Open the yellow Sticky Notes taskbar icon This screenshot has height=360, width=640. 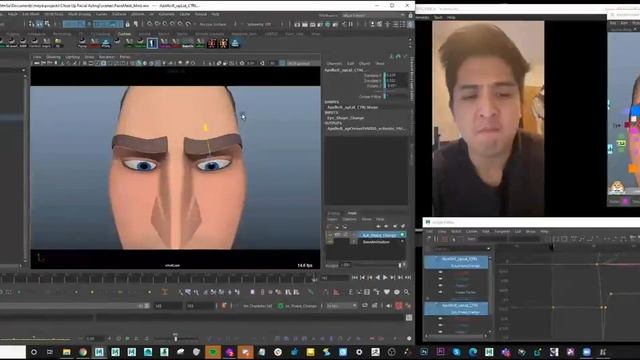pos(310,352)
